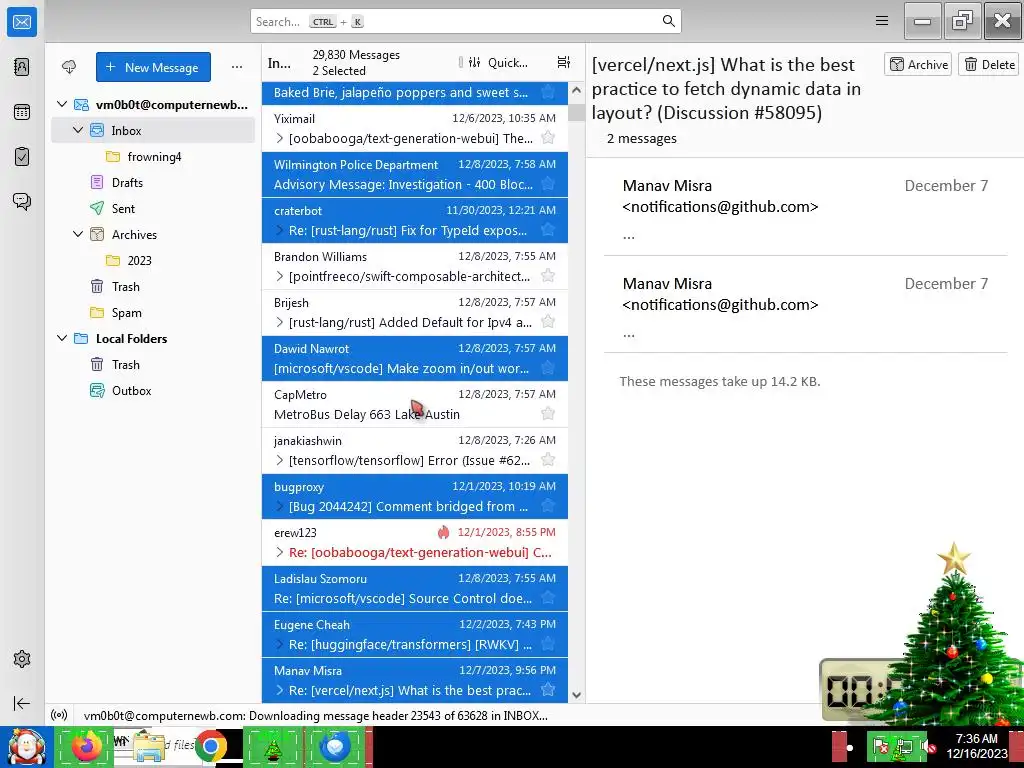
Task: Click the muted volume tray icon
Action: pyautogui.click(x=931, y=748)
